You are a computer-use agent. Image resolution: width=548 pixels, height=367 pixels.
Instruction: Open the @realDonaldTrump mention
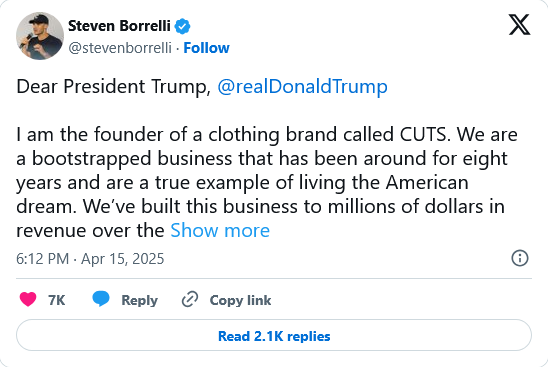pyautogui.click(x=302, y=87)
